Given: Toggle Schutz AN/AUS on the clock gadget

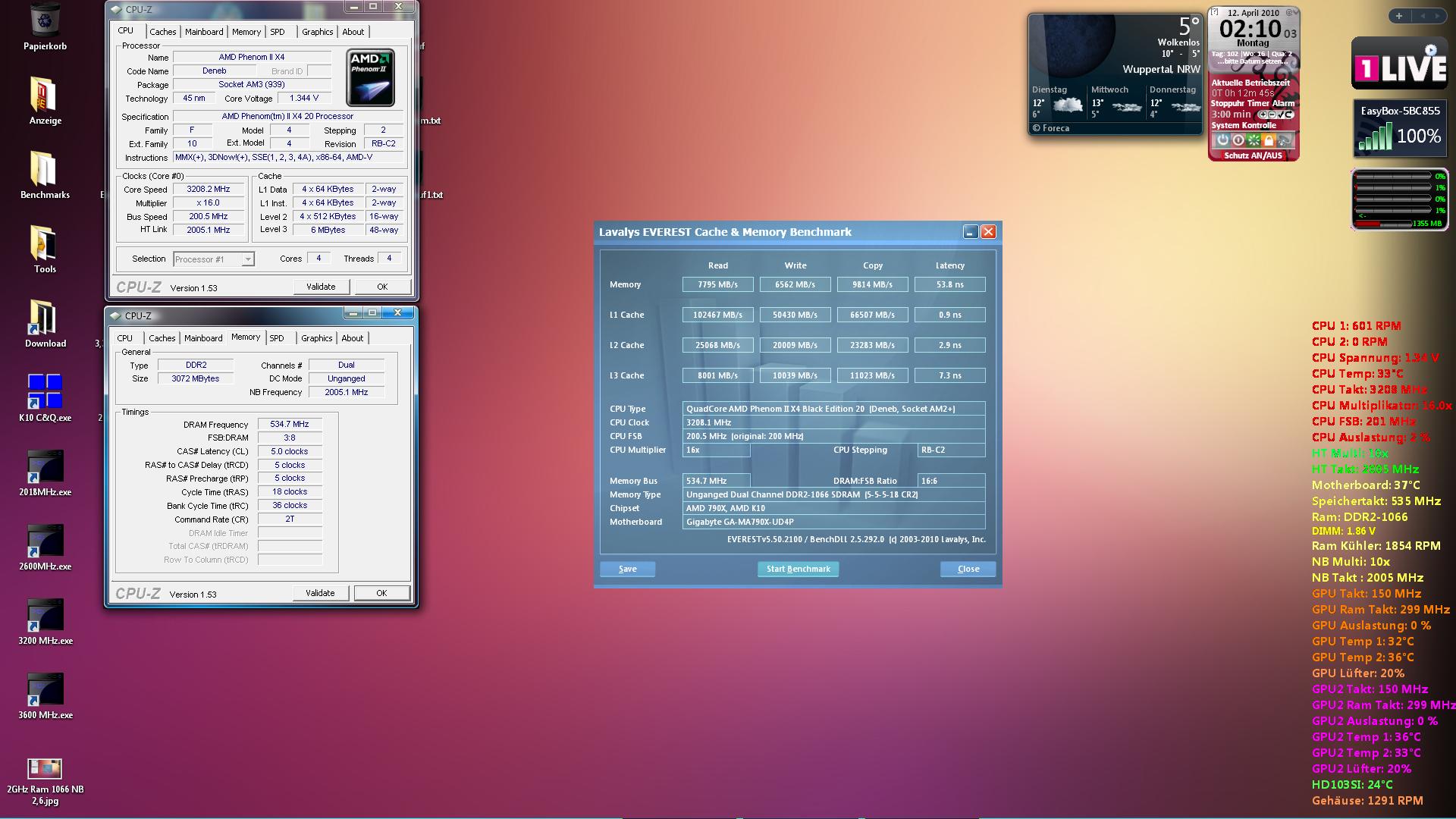Looking at the screenshot, I should pyautogui.click(x=1253, y=155).
